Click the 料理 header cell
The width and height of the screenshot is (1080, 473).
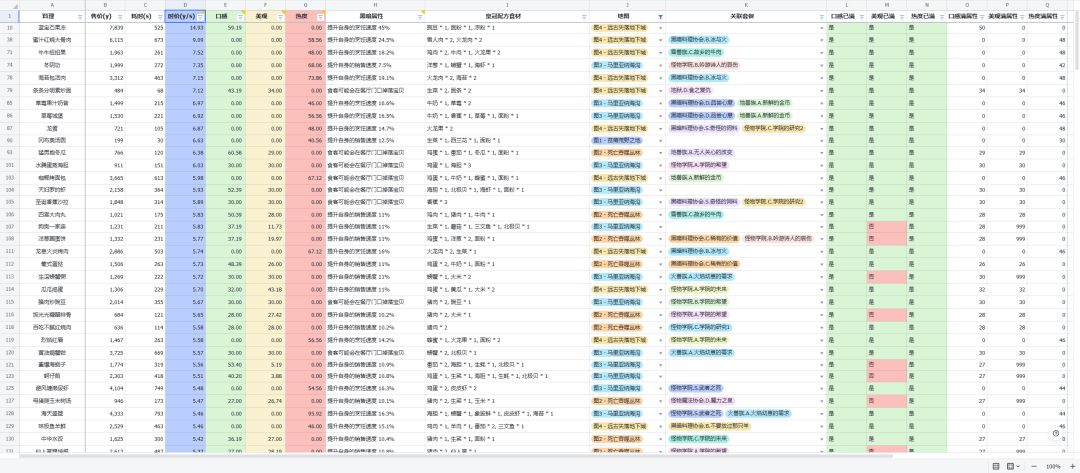[x=52, y=16]
